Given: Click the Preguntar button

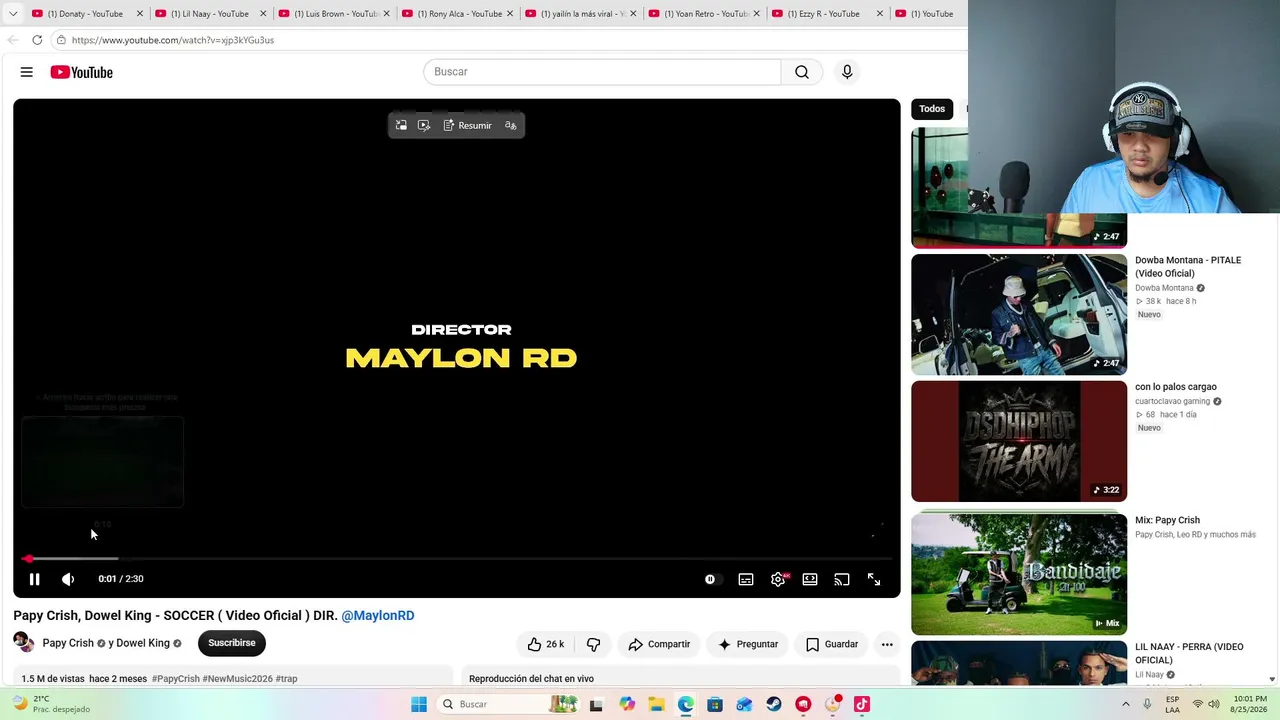Looking at the screenshot, I should (747, 644).
